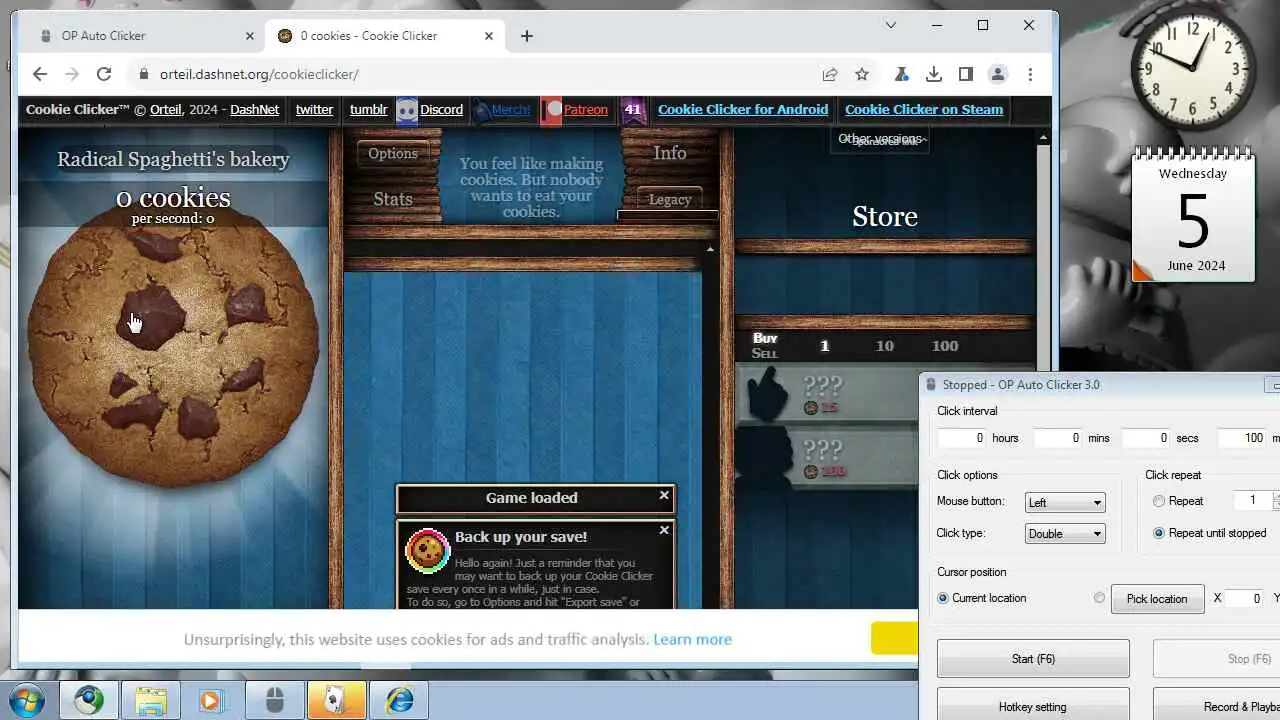Open the auto clicker mouse taskbar icon
The image size is (1280, 720).
[274, 700]
